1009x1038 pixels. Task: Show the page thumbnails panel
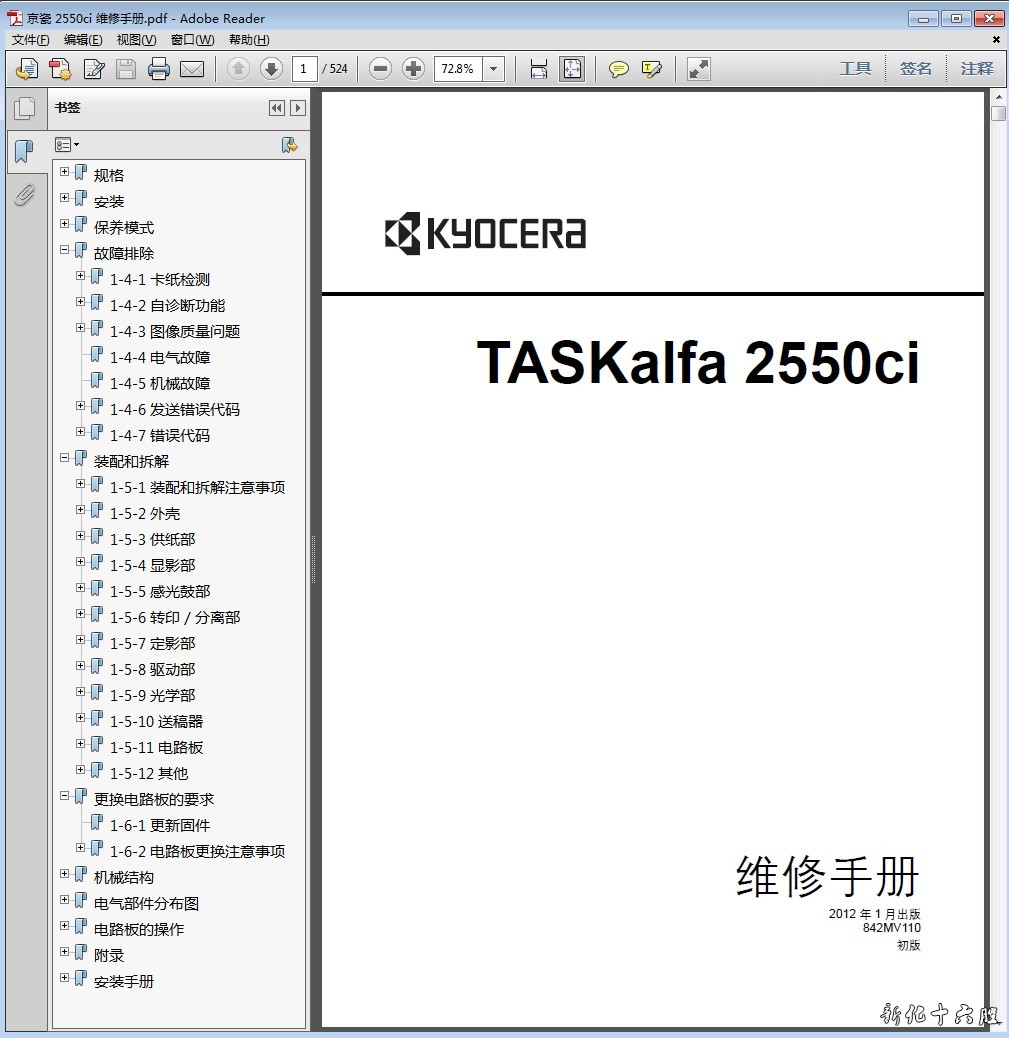[24, 108]
